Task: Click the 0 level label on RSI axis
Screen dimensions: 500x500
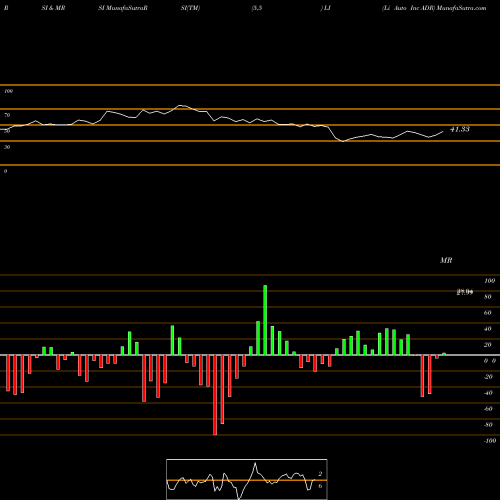Action: point(5,171)
